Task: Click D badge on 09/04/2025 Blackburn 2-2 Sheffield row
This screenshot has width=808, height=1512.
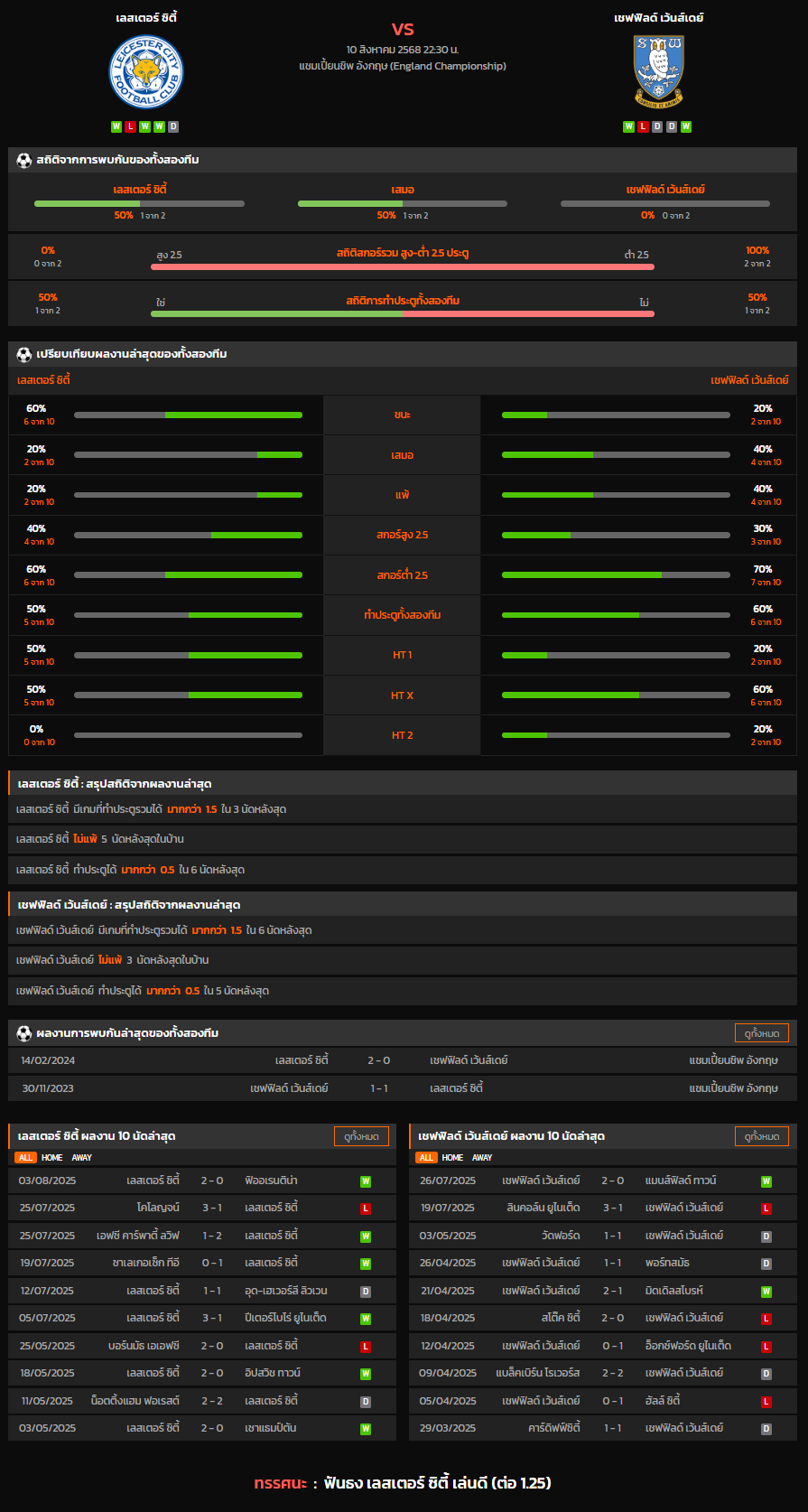Action: [766, 1374]
